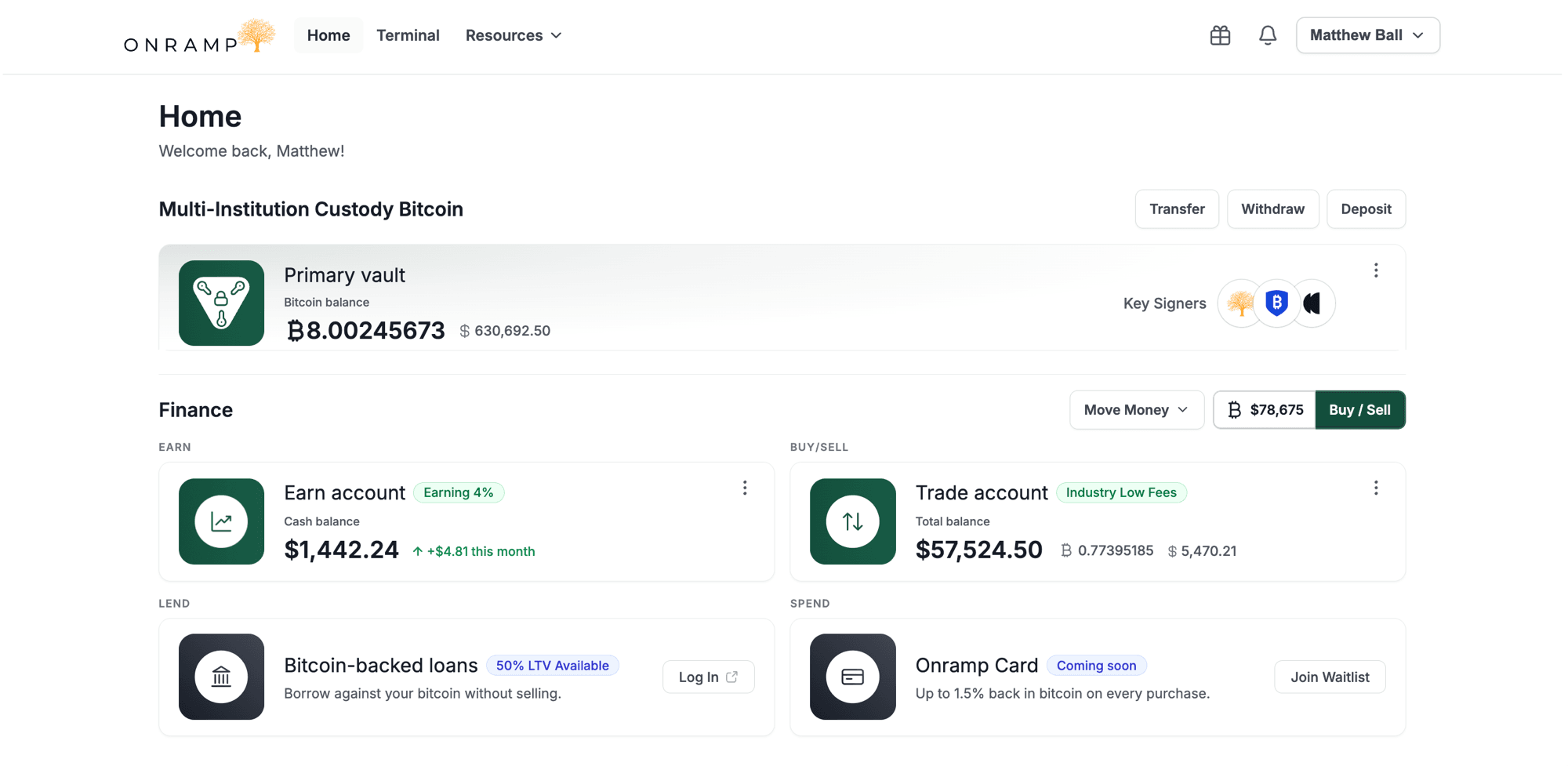The height and width of the screenshot is (766, 1568).
Task: Click Log In for Bitcoin-backed loans
Action: click(x=709, y=677)
